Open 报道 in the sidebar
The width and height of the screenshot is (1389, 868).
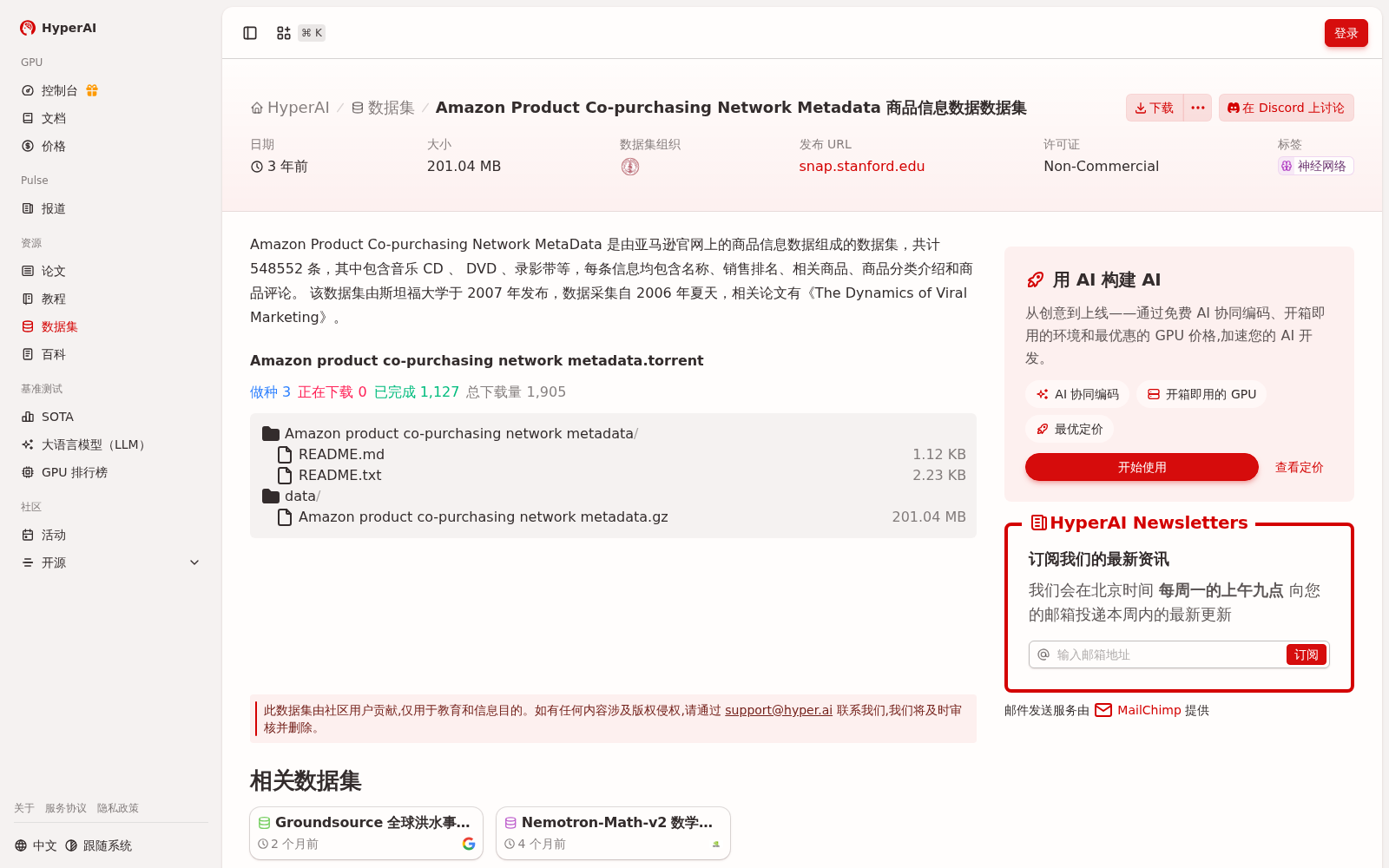pos(110,208)
